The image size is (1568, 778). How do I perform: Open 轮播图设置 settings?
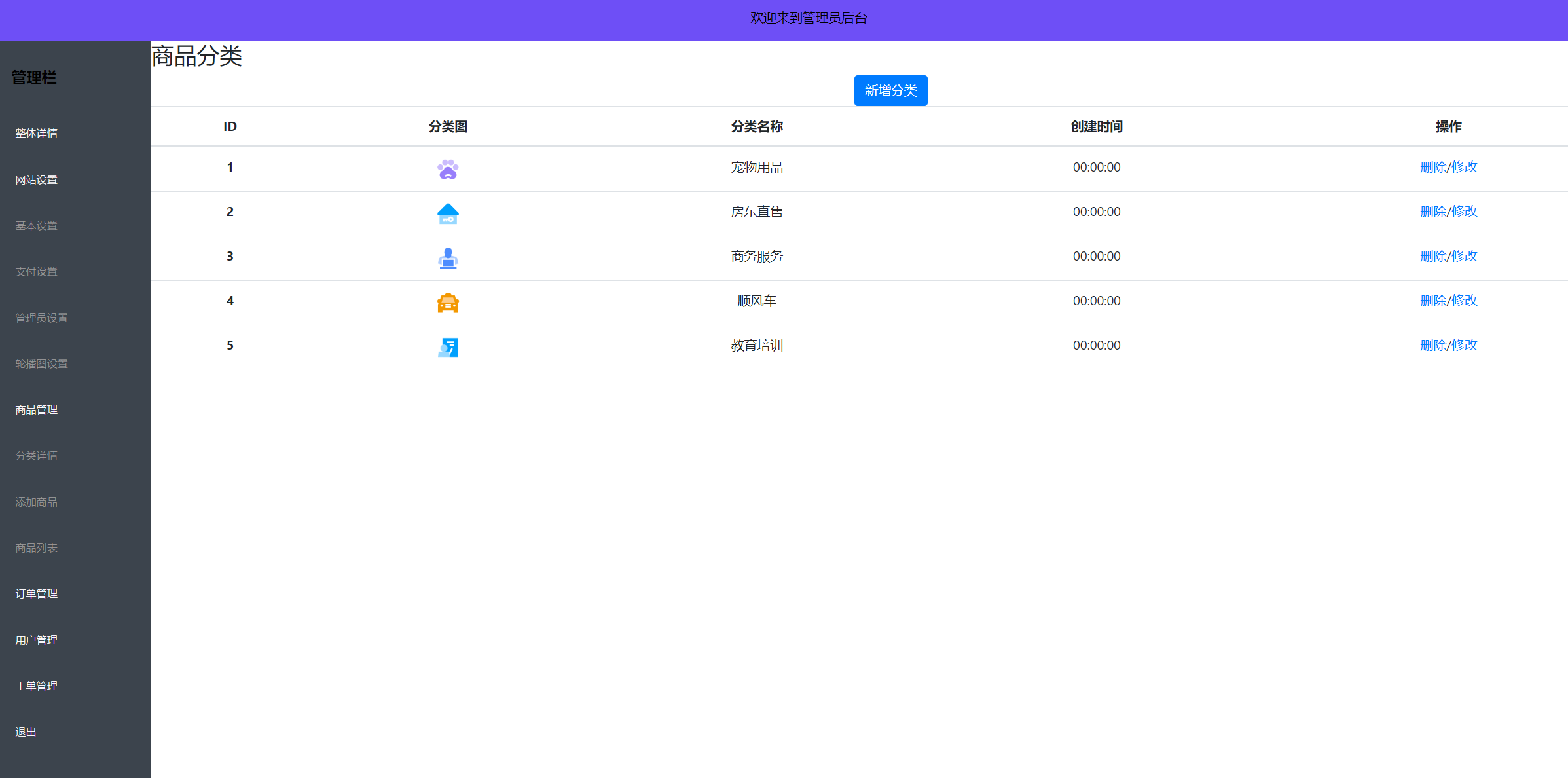(x=41, y=363)
